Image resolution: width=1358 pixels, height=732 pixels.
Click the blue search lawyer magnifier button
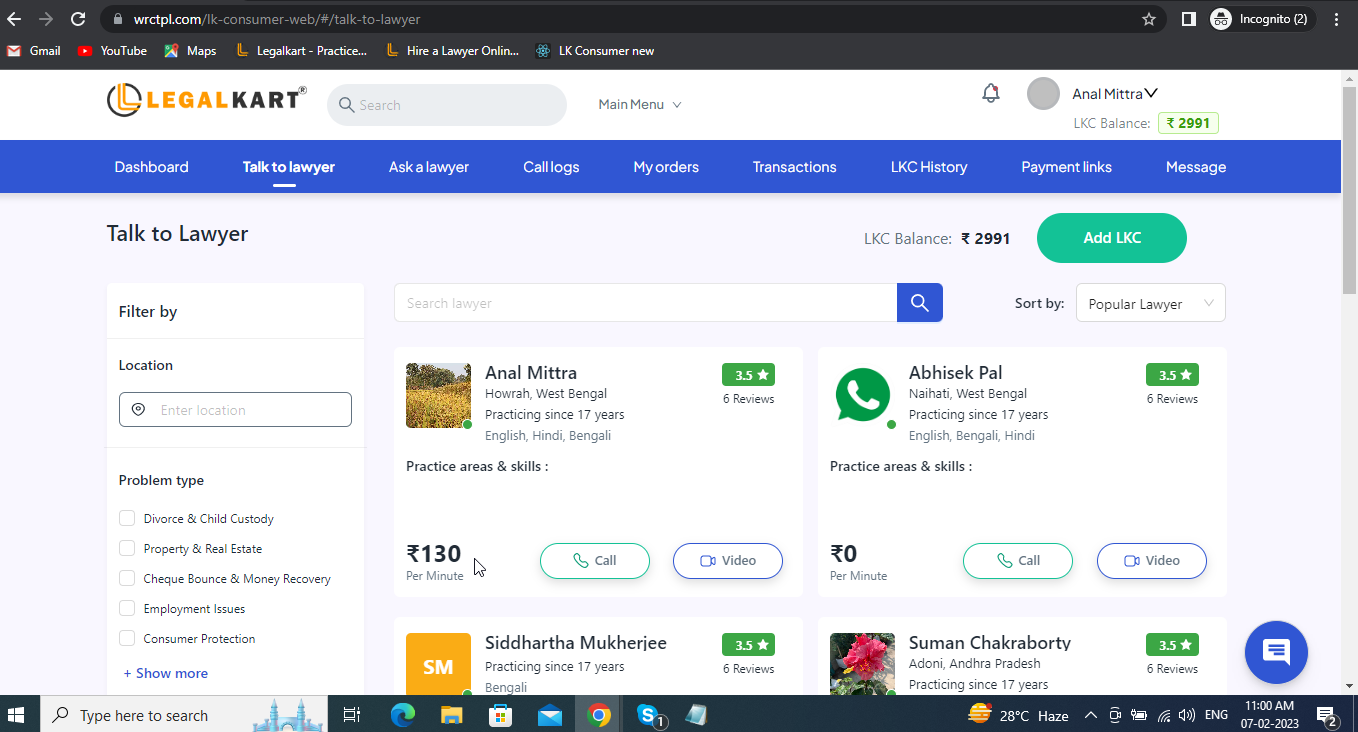[919, 303]
